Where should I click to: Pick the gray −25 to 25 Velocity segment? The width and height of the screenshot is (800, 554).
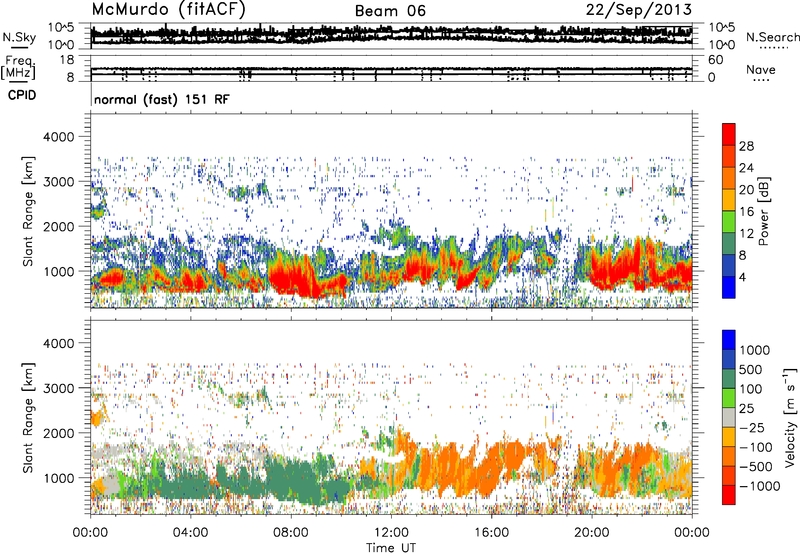(729, 417)
